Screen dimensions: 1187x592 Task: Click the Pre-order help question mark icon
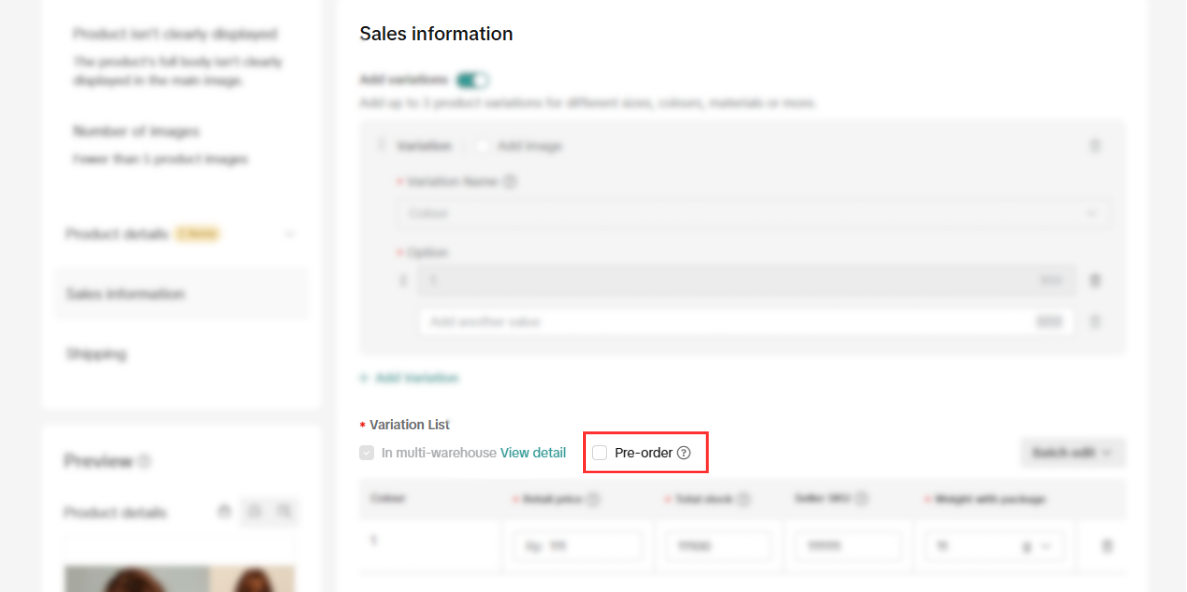coord(684,453)
